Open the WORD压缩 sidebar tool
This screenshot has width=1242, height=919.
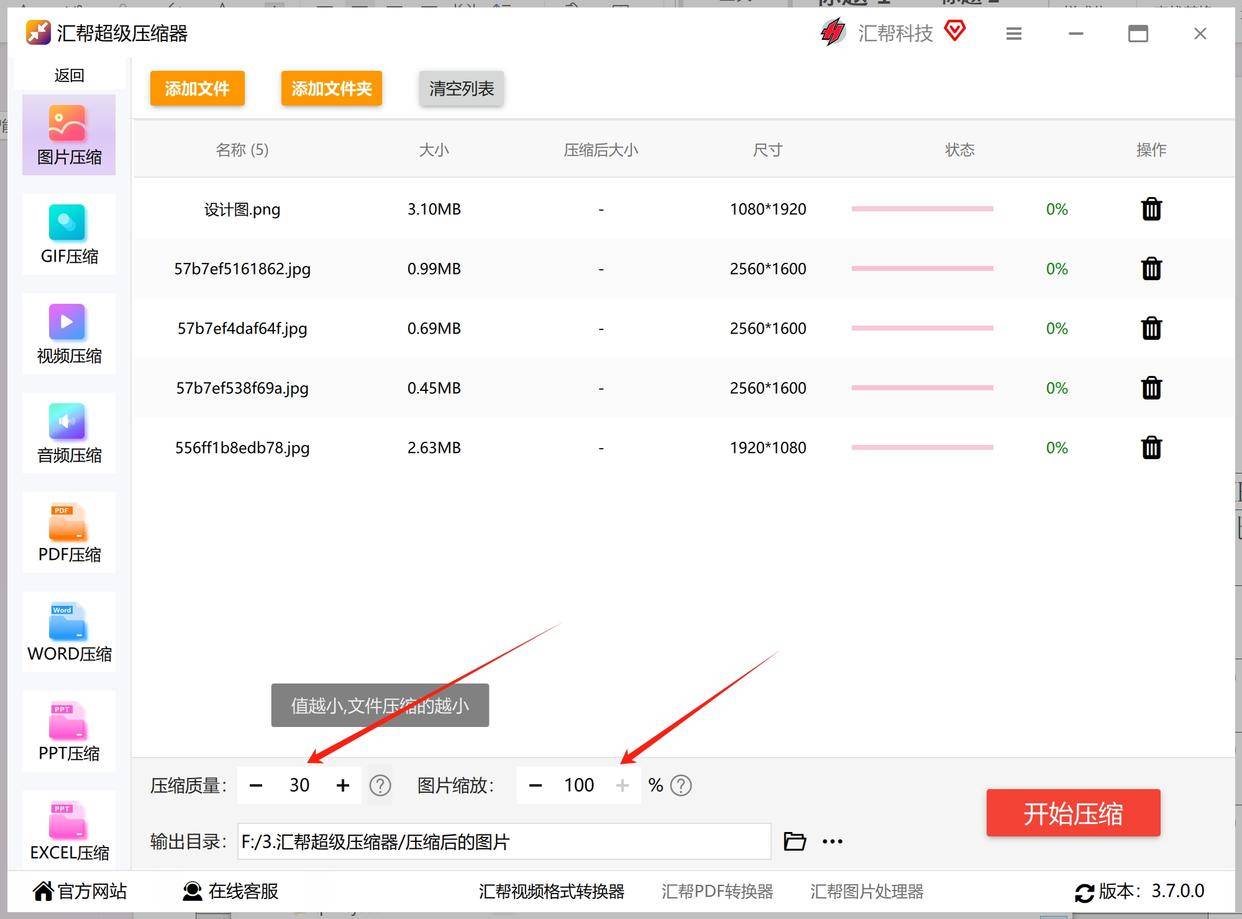click(x=69, y=632)
